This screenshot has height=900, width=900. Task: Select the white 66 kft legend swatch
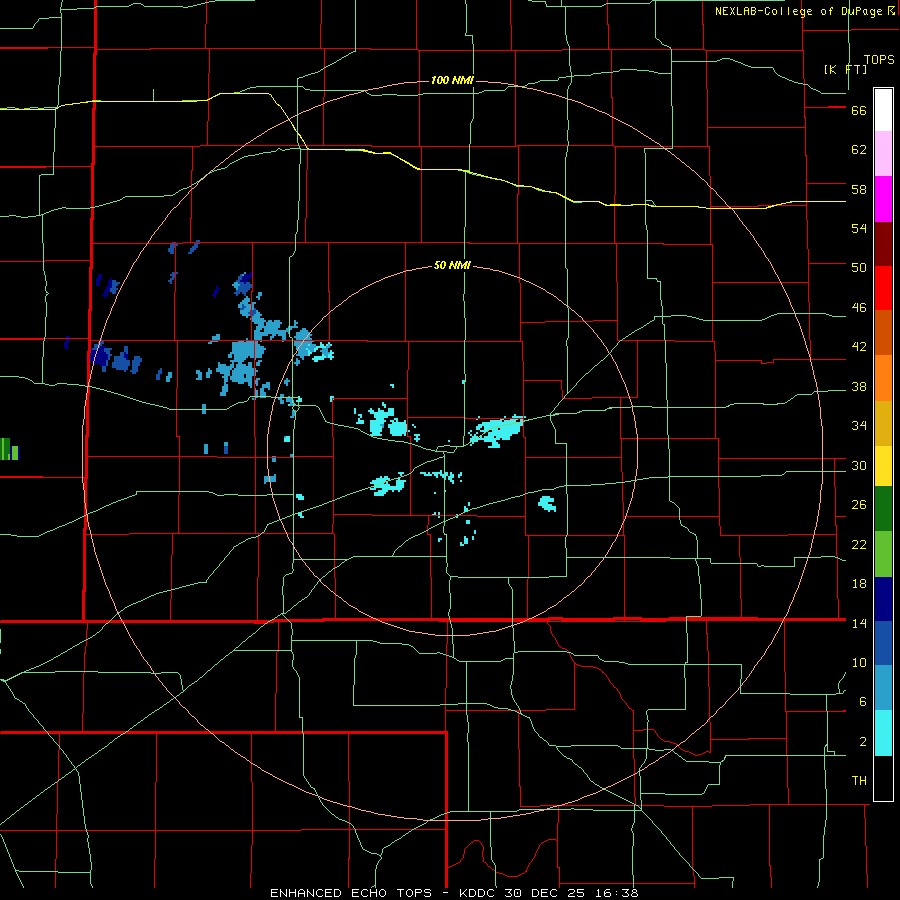point(883,110)
